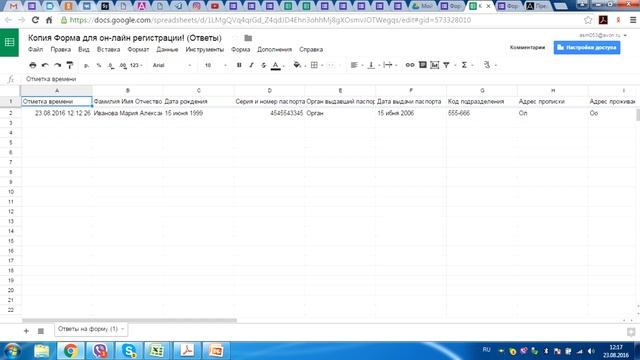640x360 pixels.
Task: Click the blue Настройки доступа button
Action: (587, 47)
